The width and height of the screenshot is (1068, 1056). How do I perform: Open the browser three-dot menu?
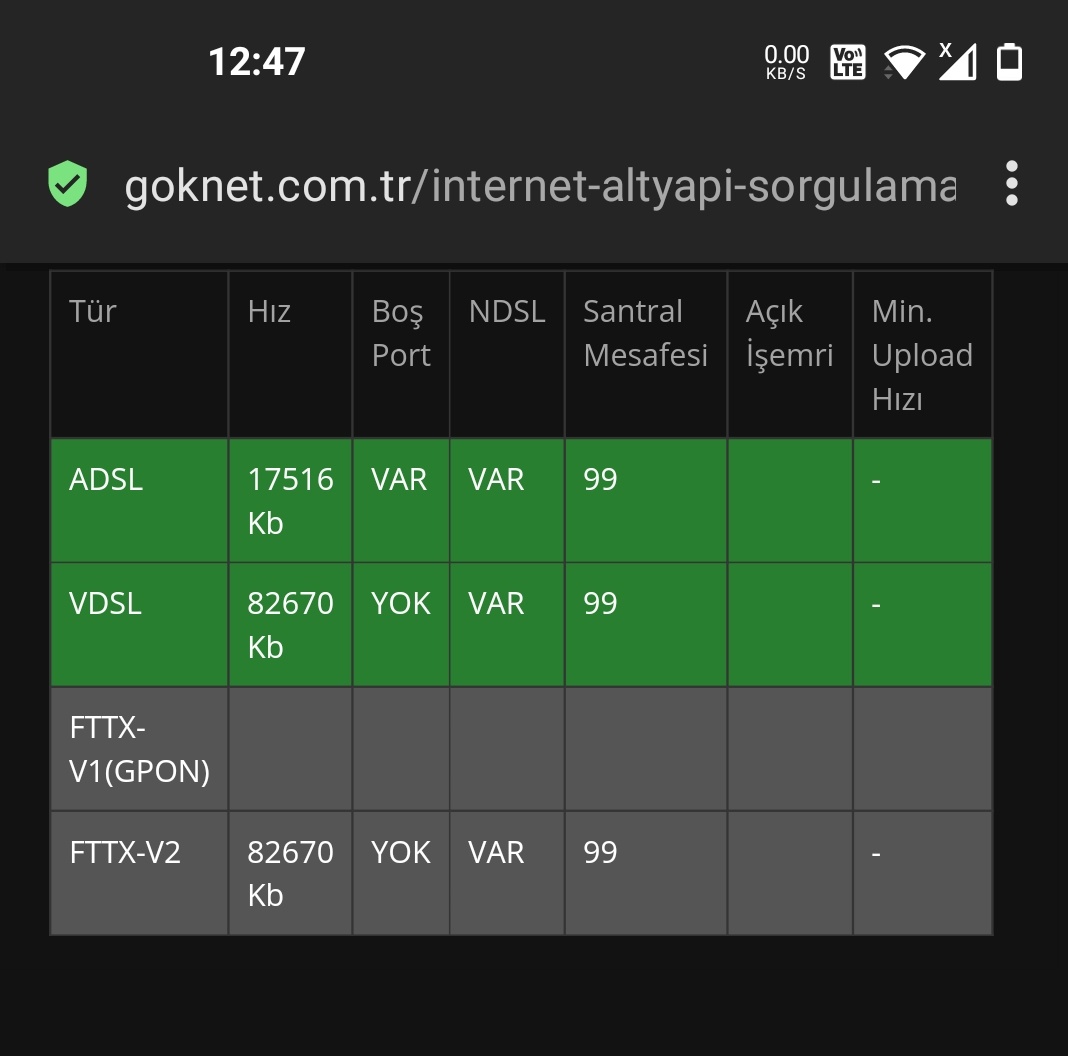click(1011, 184)
